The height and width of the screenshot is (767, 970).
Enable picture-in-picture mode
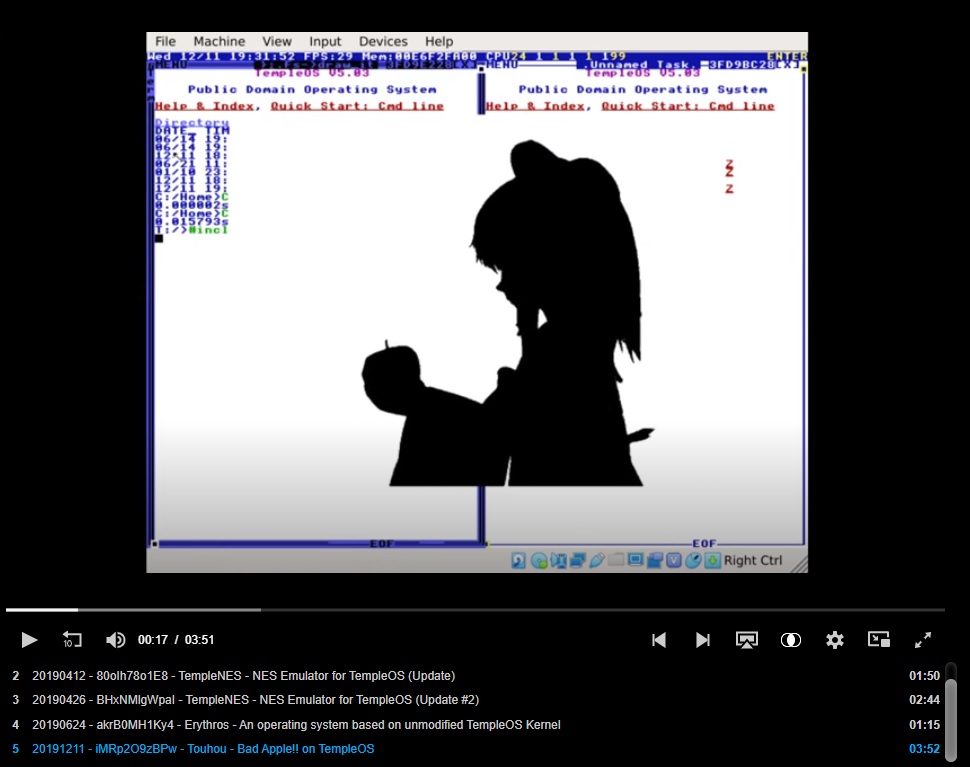[879, 640]
